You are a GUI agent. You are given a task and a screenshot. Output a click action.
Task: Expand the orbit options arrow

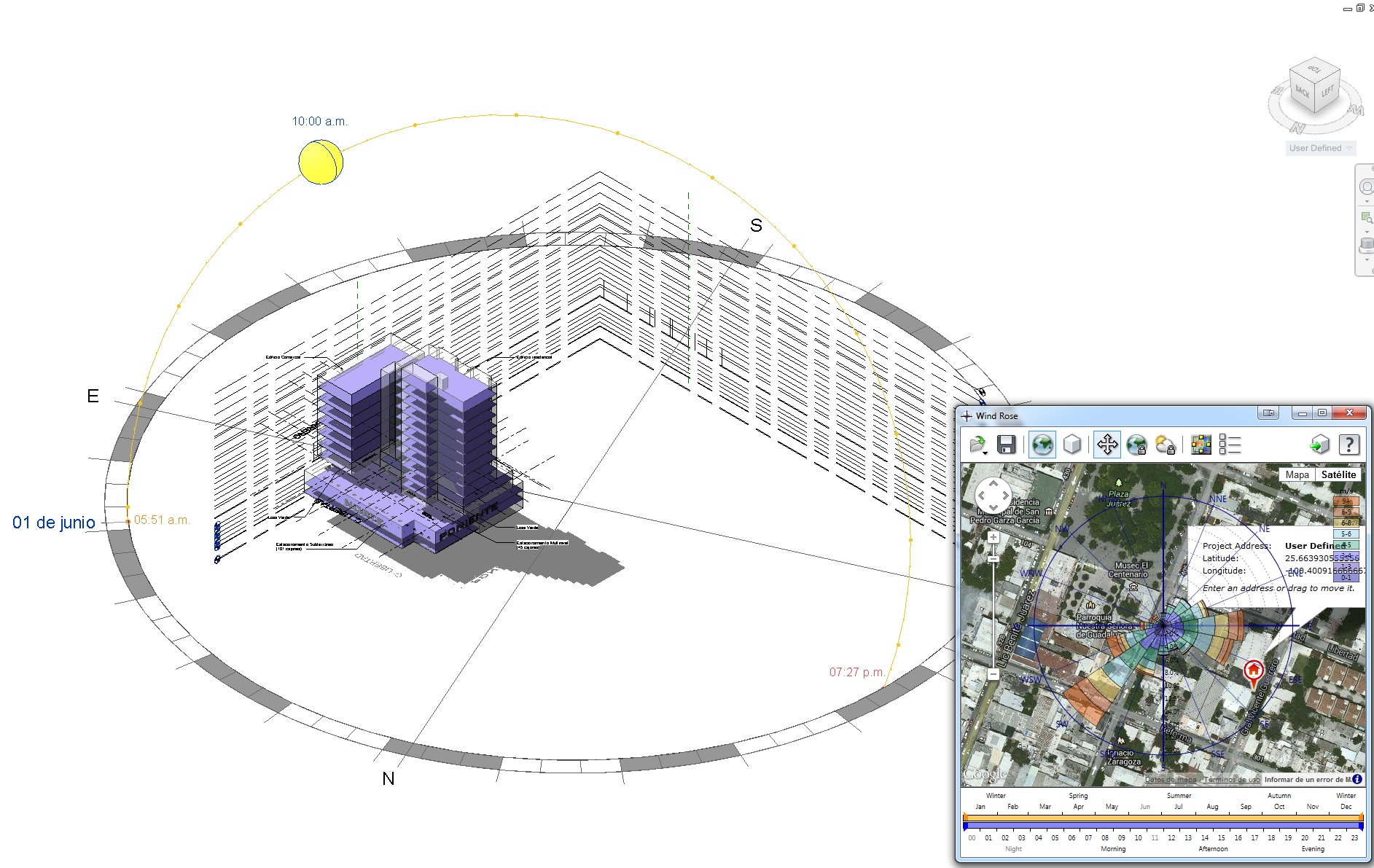click(1367, 259)
